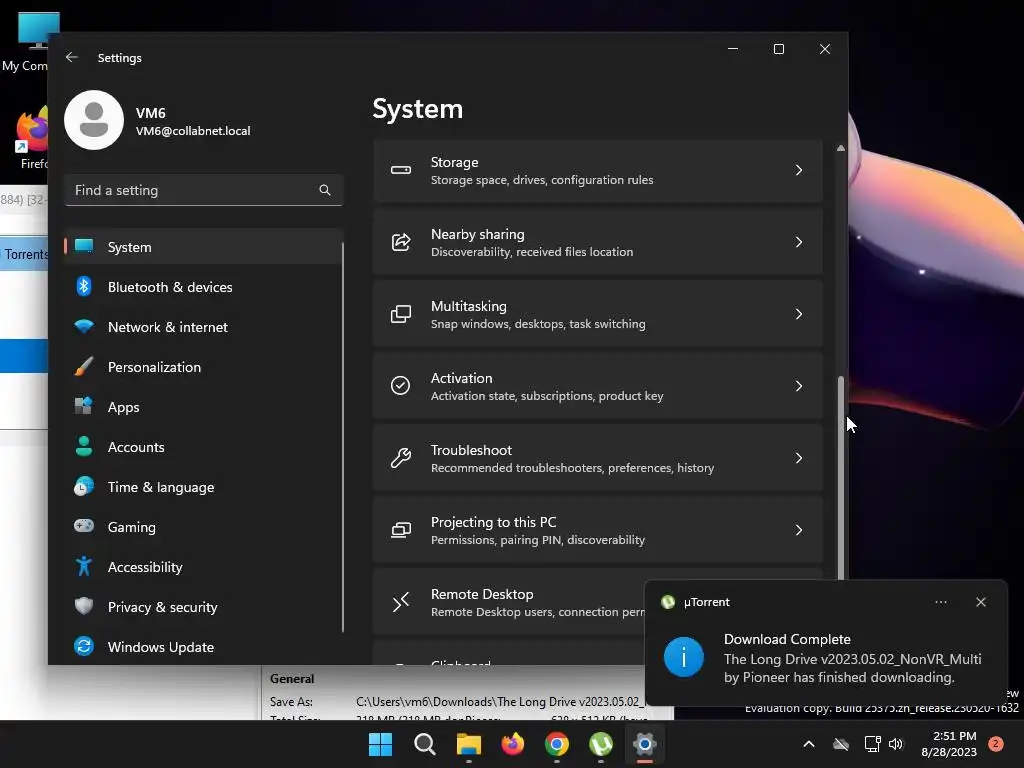Open the Windows Start menu
The image size is (1024, 768).
pos(381,744)
